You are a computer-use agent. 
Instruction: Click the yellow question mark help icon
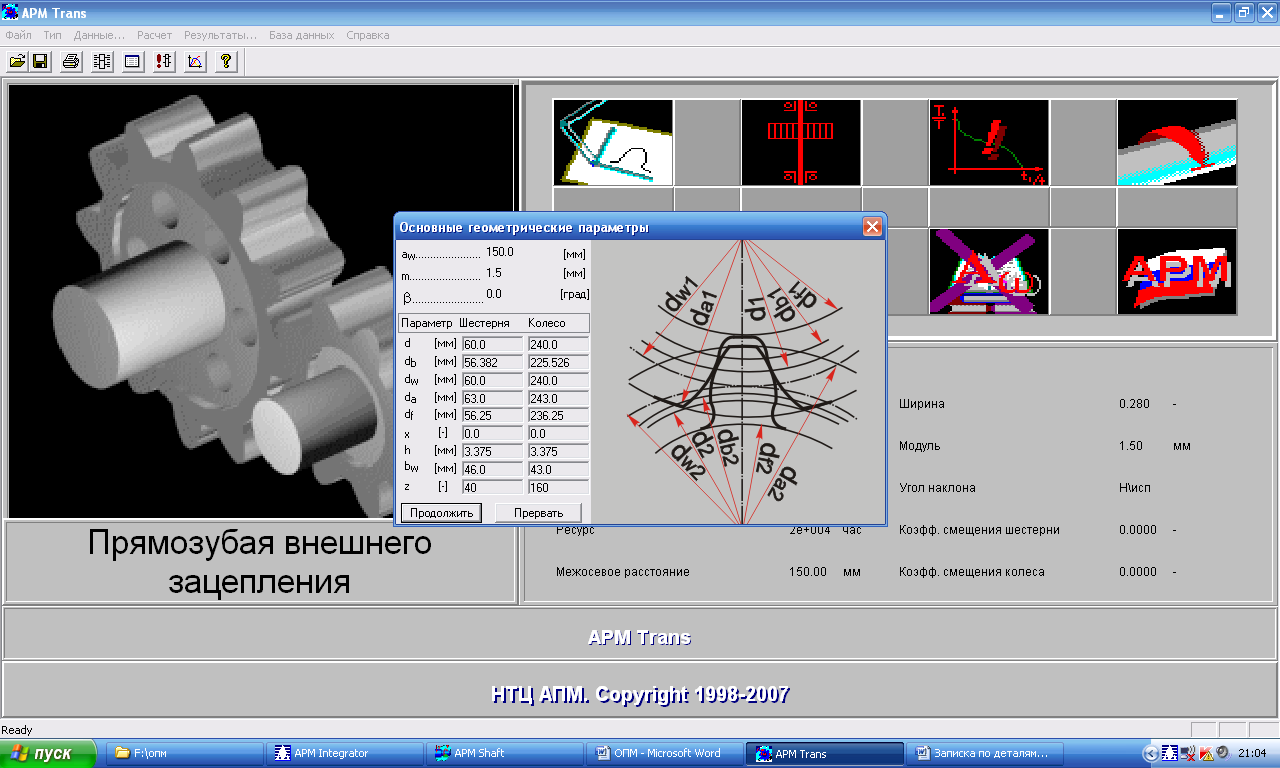(226, 62)
